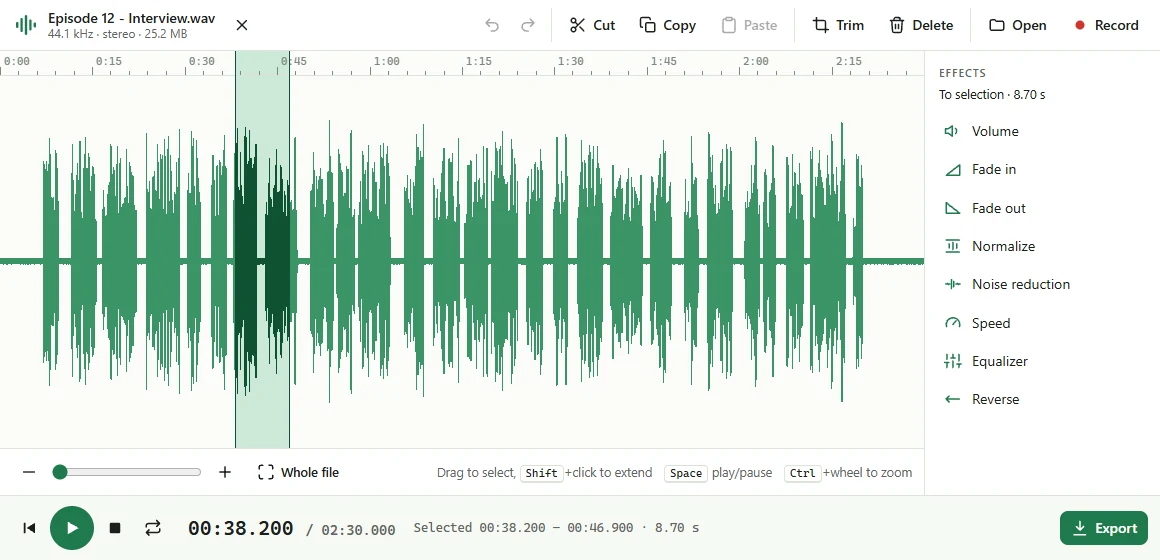Open the Equalizer effect
1160x560 pixels.
coord(1042,361)
